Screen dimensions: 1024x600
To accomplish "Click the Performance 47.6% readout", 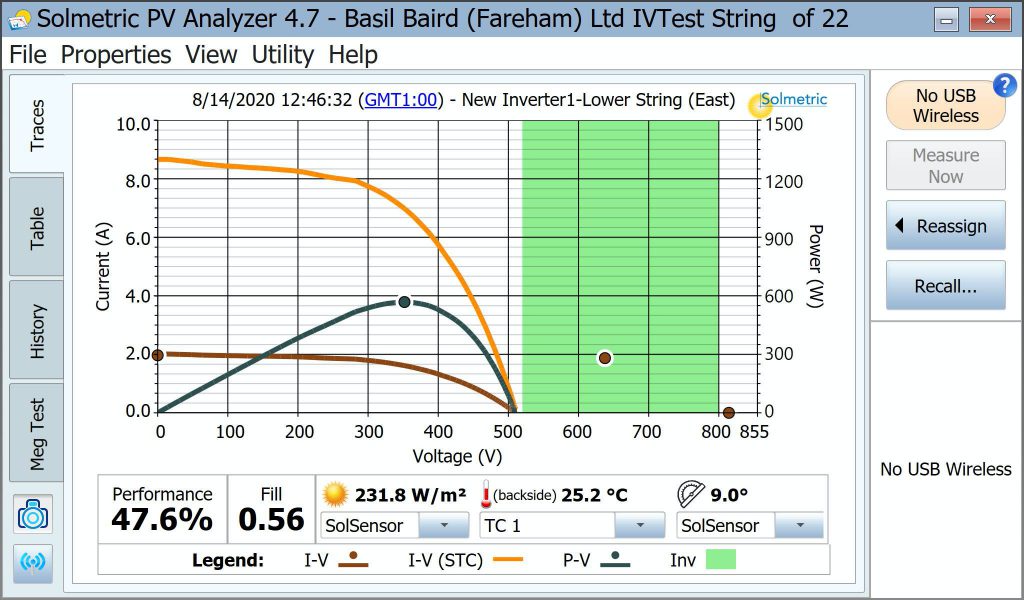I will click(x=162, y=510).
